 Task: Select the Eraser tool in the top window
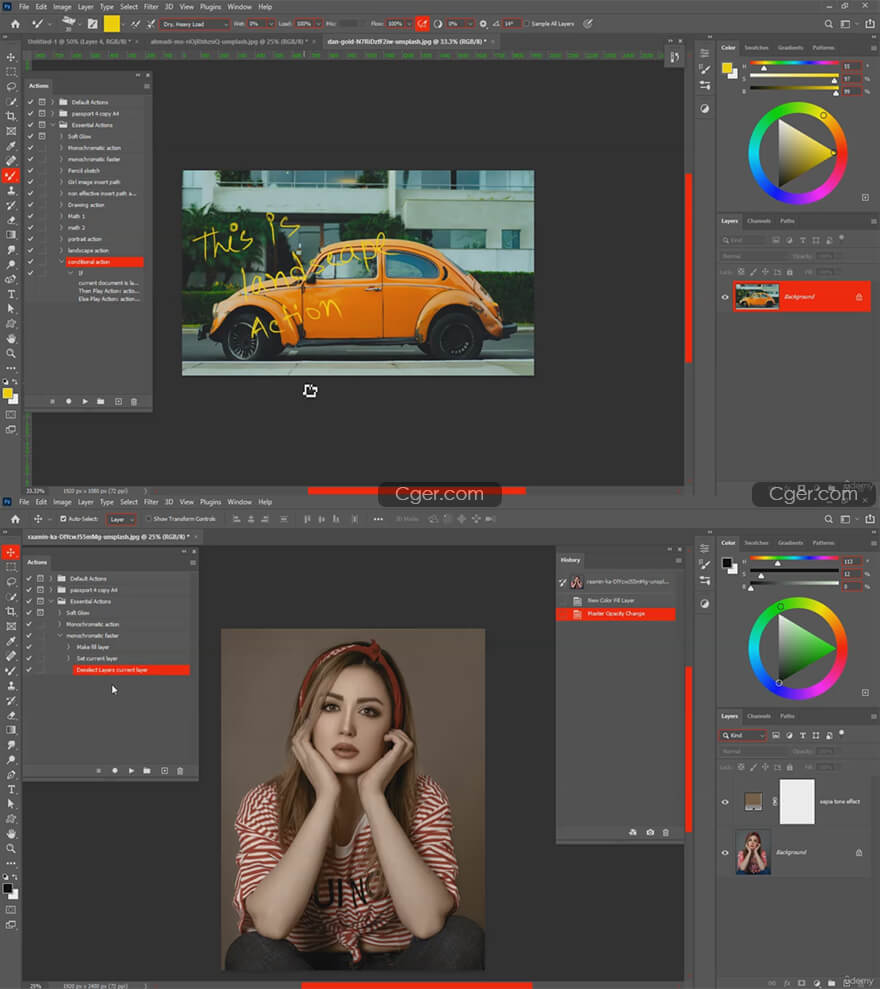coord(11,220)
